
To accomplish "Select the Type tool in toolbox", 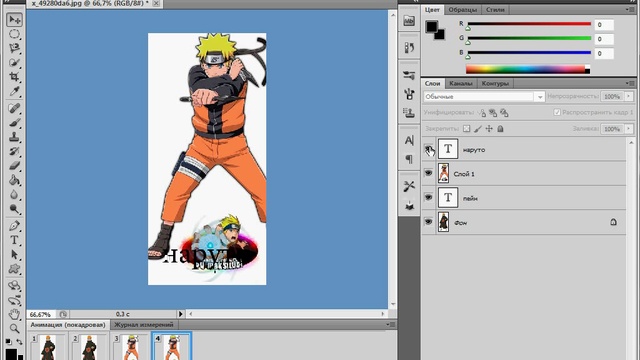I will click(14, 240).
